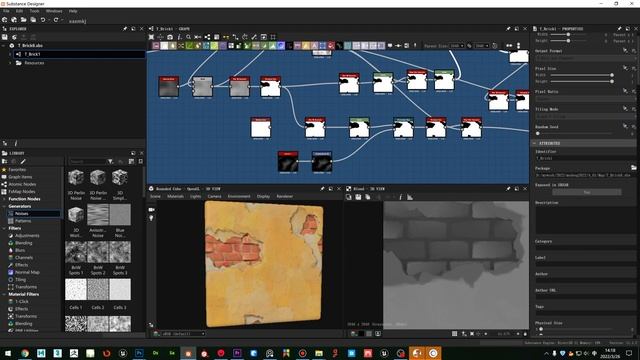Click the copy icon in 2D View toolbar
This screenshot has height=360, width=640.
coord(368,197)
